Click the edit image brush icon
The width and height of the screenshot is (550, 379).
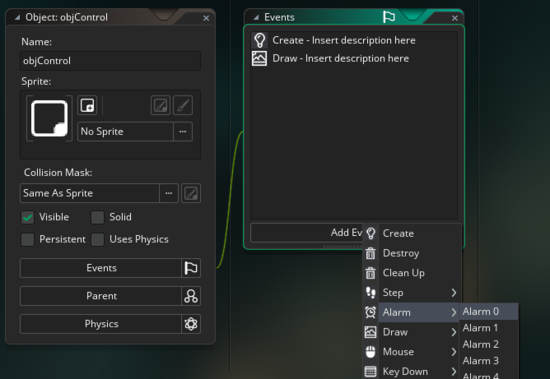tap(183, 105)
